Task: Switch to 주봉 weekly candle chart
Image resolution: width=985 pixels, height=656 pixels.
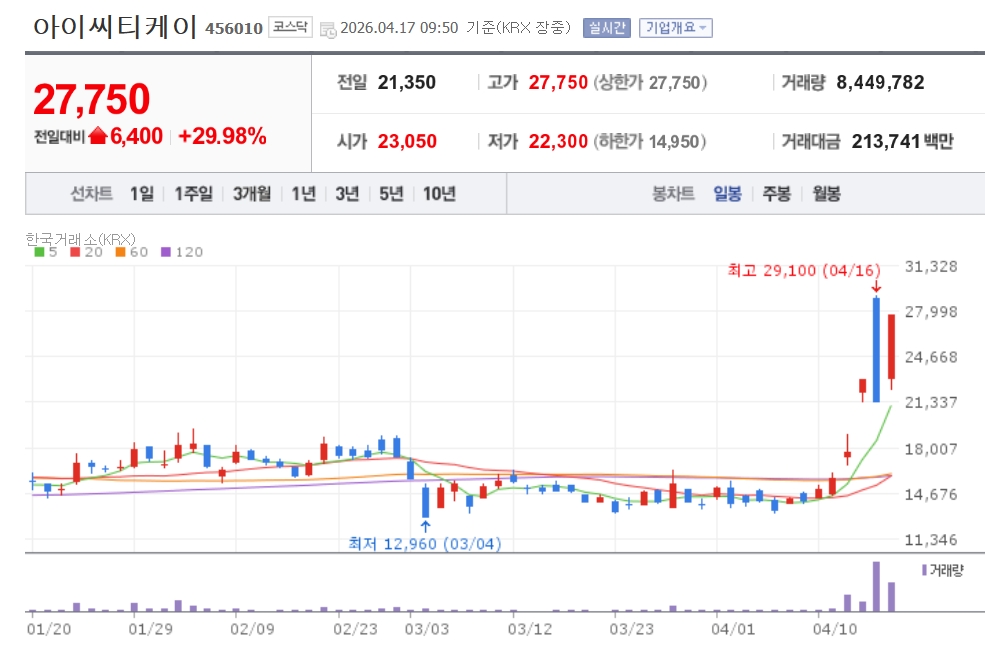Action: tap(776, 194)
